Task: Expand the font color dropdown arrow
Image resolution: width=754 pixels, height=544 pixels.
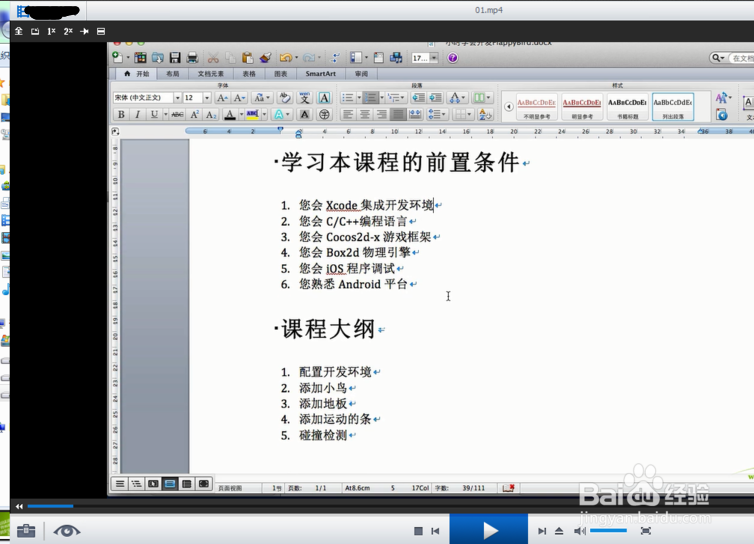Action: 241,114
